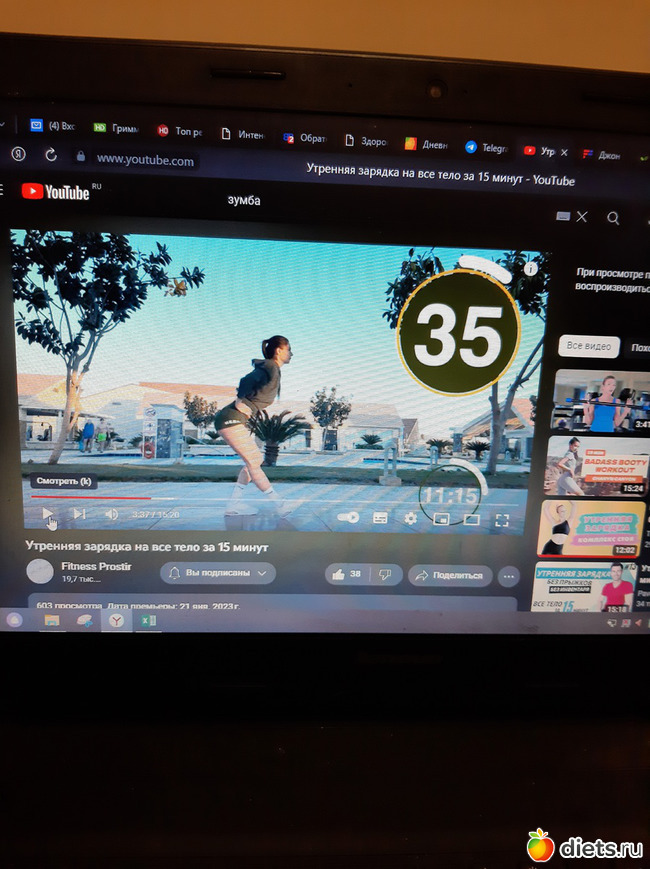
Task: Toggle subtitles in the player
Action: [380, 518]
